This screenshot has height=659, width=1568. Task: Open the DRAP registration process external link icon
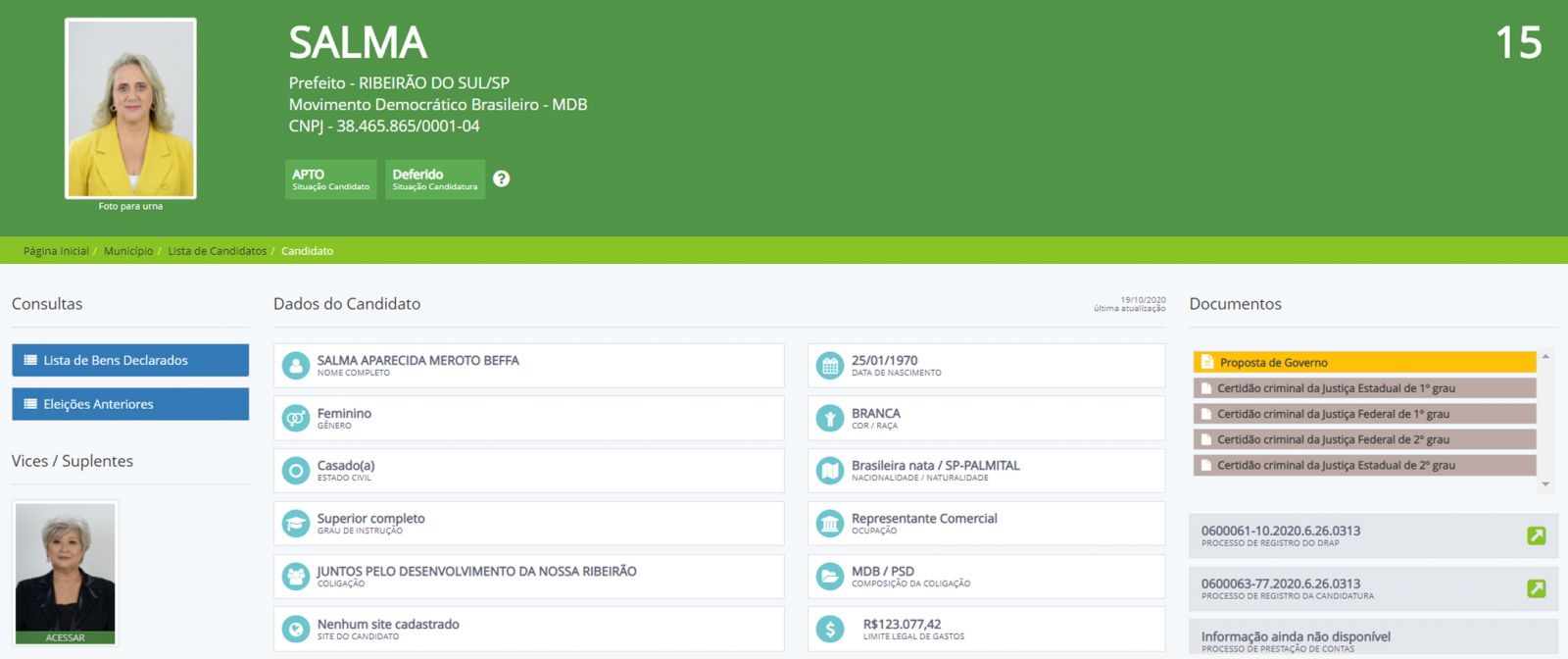tap(1536, 535)
